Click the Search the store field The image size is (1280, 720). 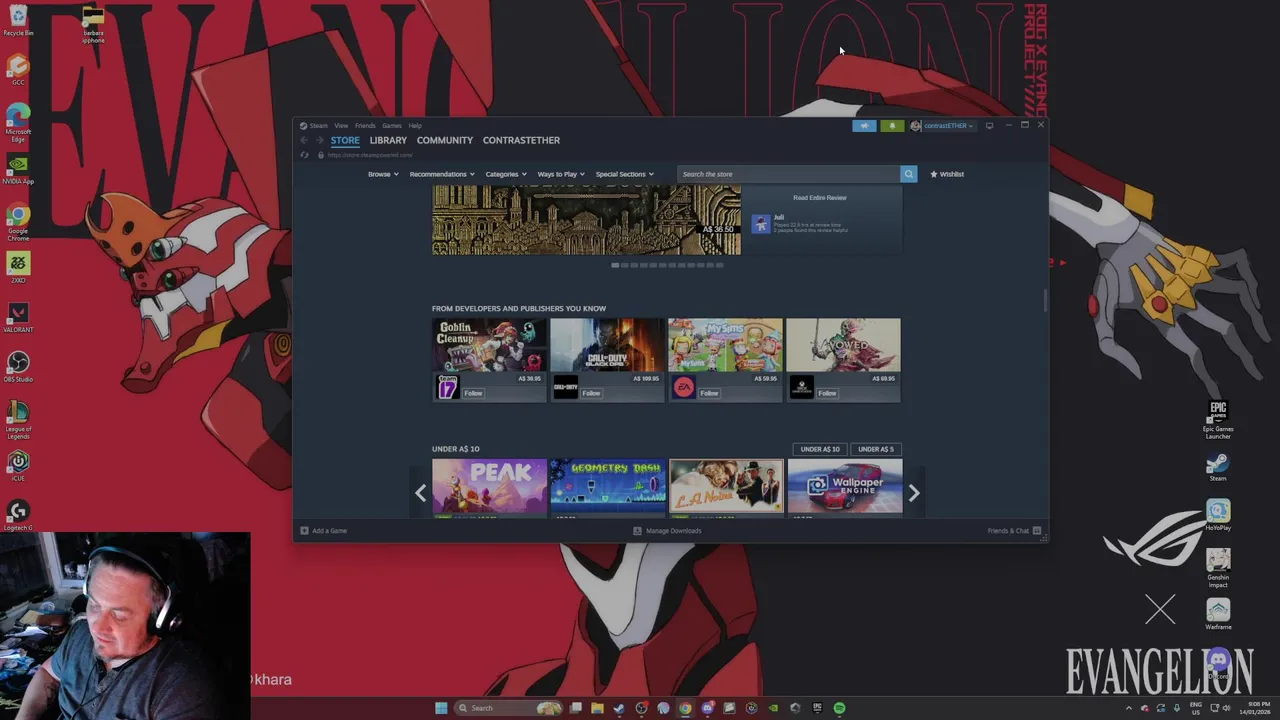tap(788, 174)
